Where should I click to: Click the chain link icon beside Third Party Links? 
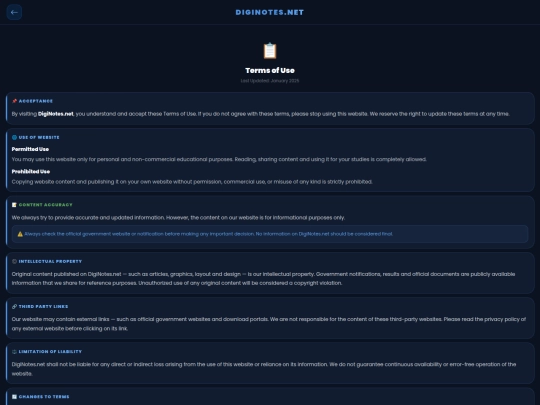click(14, 307)
